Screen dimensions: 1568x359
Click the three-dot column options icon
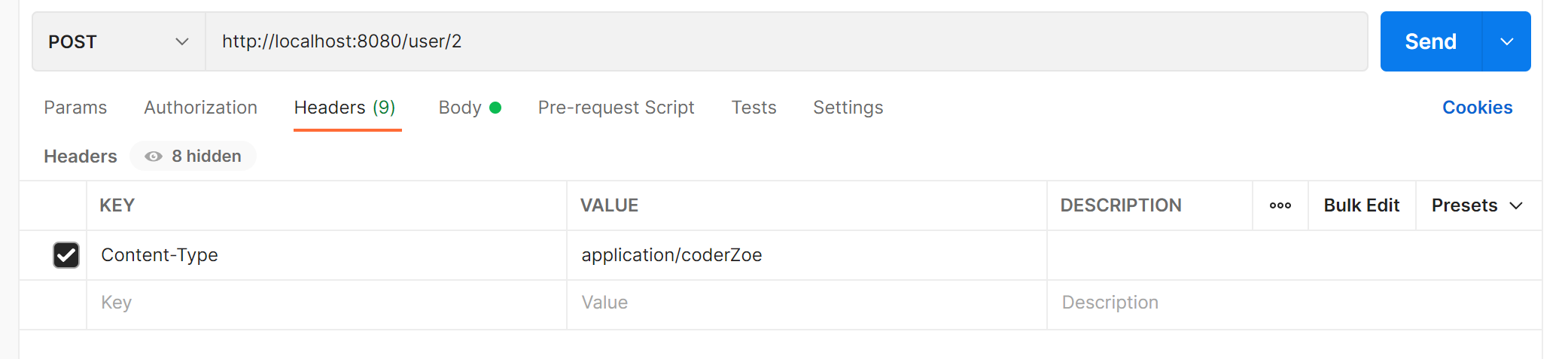tap(1280, 205)
